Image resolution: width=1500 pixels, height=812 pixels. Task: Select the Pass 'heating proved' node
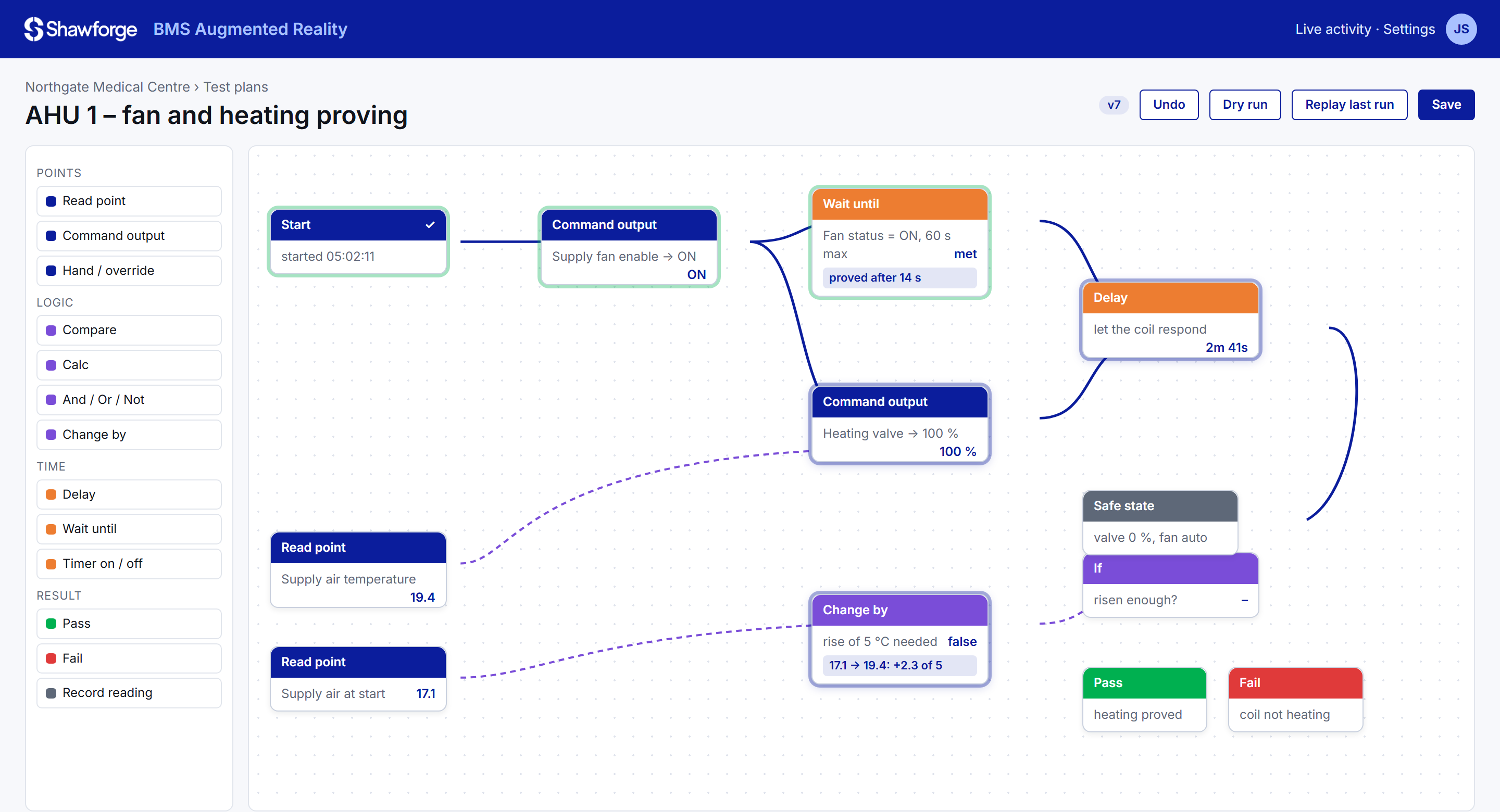pyautogui.click(x=1144, y=699)
